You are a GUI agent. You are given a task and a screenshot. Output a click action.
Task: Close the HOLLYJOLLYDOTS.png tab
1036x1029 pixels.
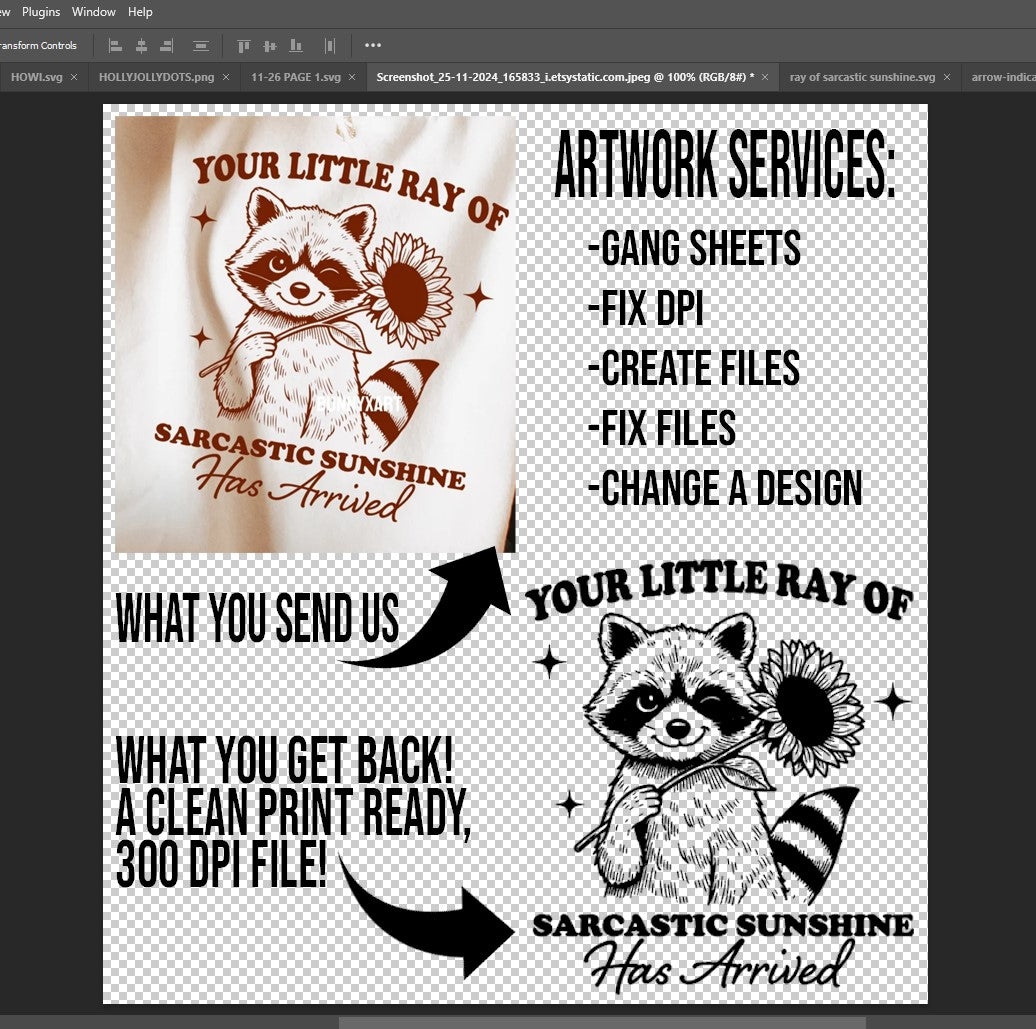pos(226,77)
